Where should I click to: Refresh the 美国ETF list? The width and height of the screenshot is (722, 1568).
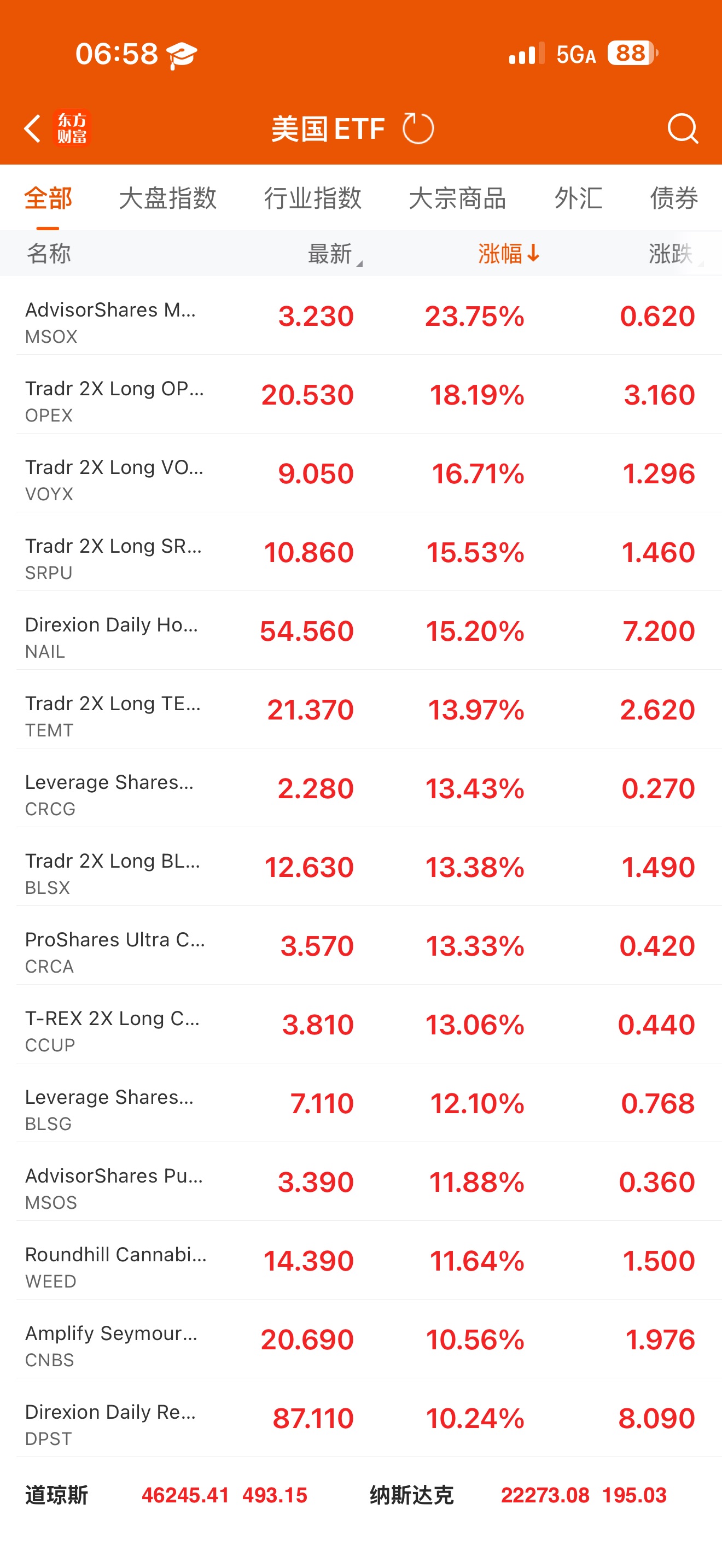pos(418,128)
